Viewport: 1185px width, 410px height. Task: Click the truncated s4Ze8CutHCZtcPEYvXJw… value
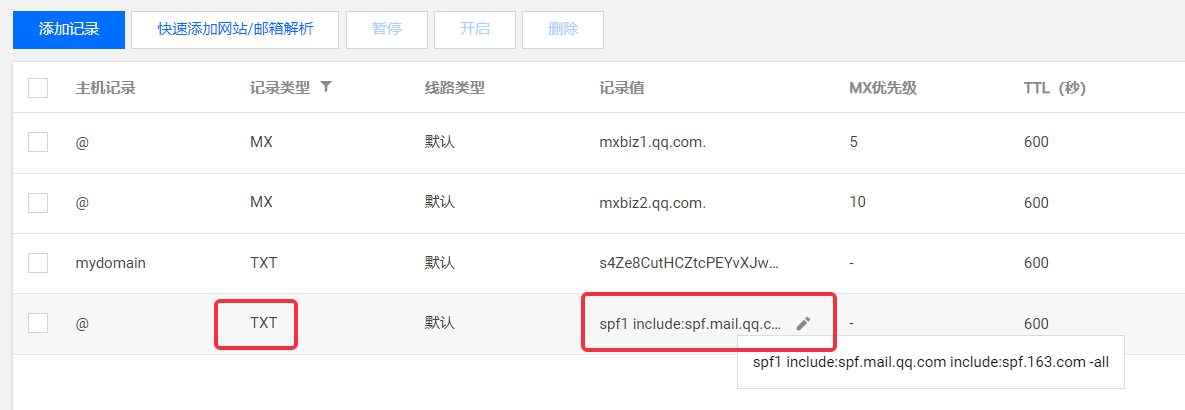pyautogui.click(x=688, y=263)
